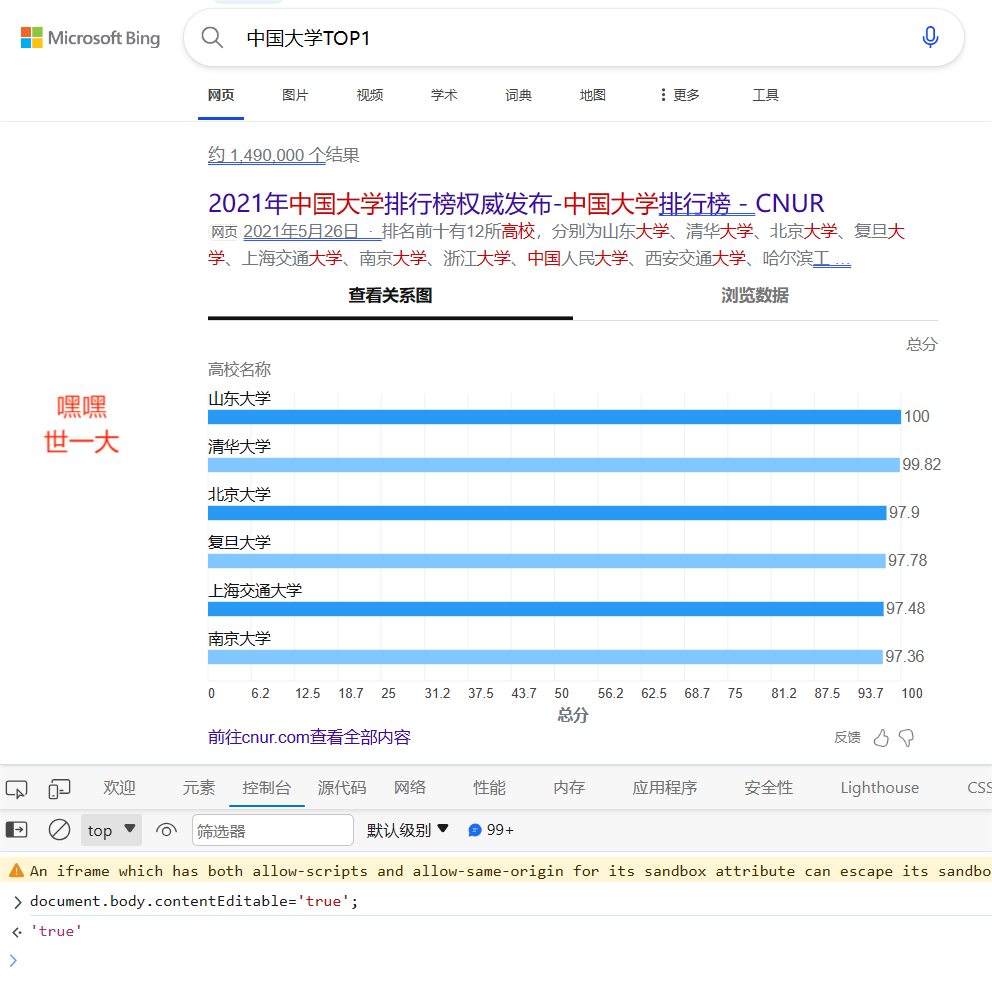Click the 'true' console output value
992x984 pixels.
56,931
